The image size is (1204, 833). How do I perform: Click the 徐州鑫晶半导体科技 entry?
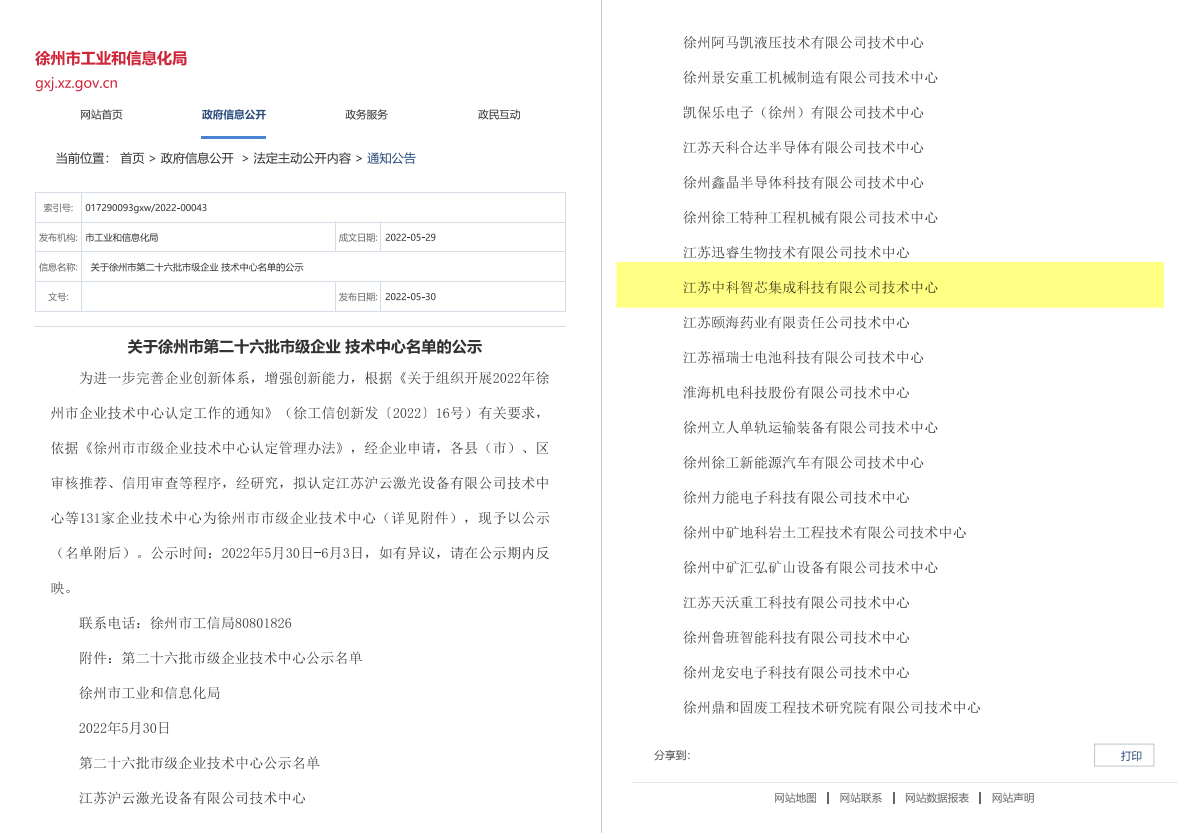(x=803, y=182)
